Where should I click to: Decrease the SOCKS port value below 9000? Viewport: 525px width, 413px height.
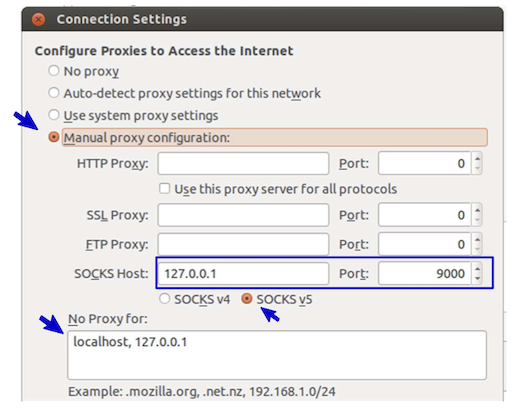[477, 279]
